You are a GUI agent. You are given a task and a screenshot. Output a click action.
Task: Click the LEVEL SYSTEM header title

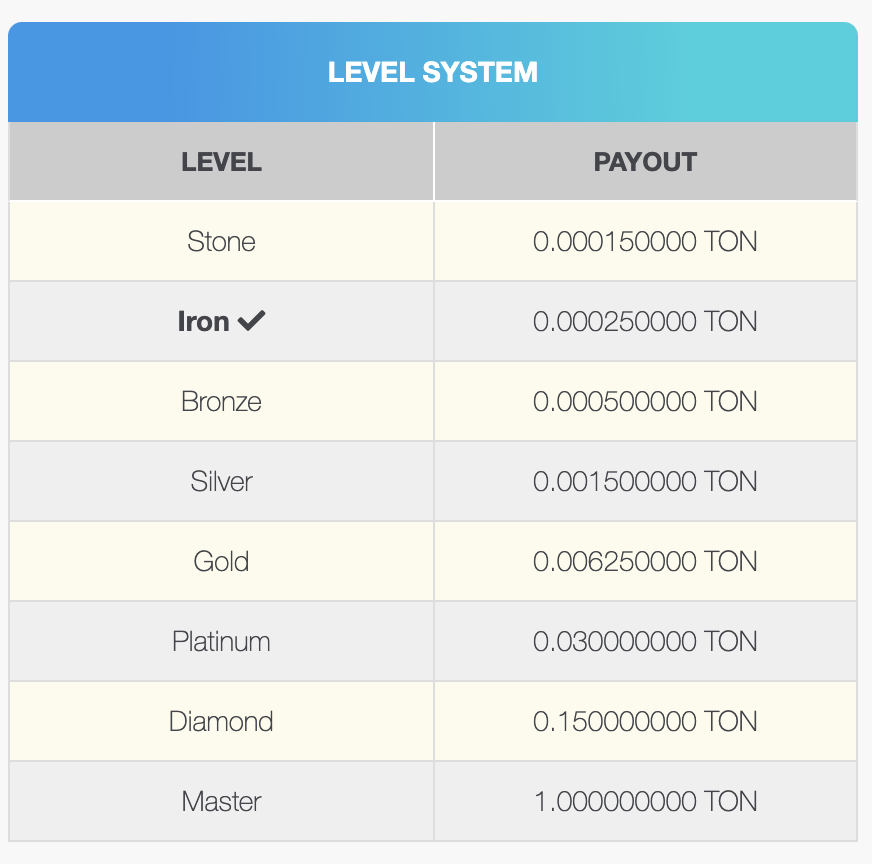click(433, 72)
